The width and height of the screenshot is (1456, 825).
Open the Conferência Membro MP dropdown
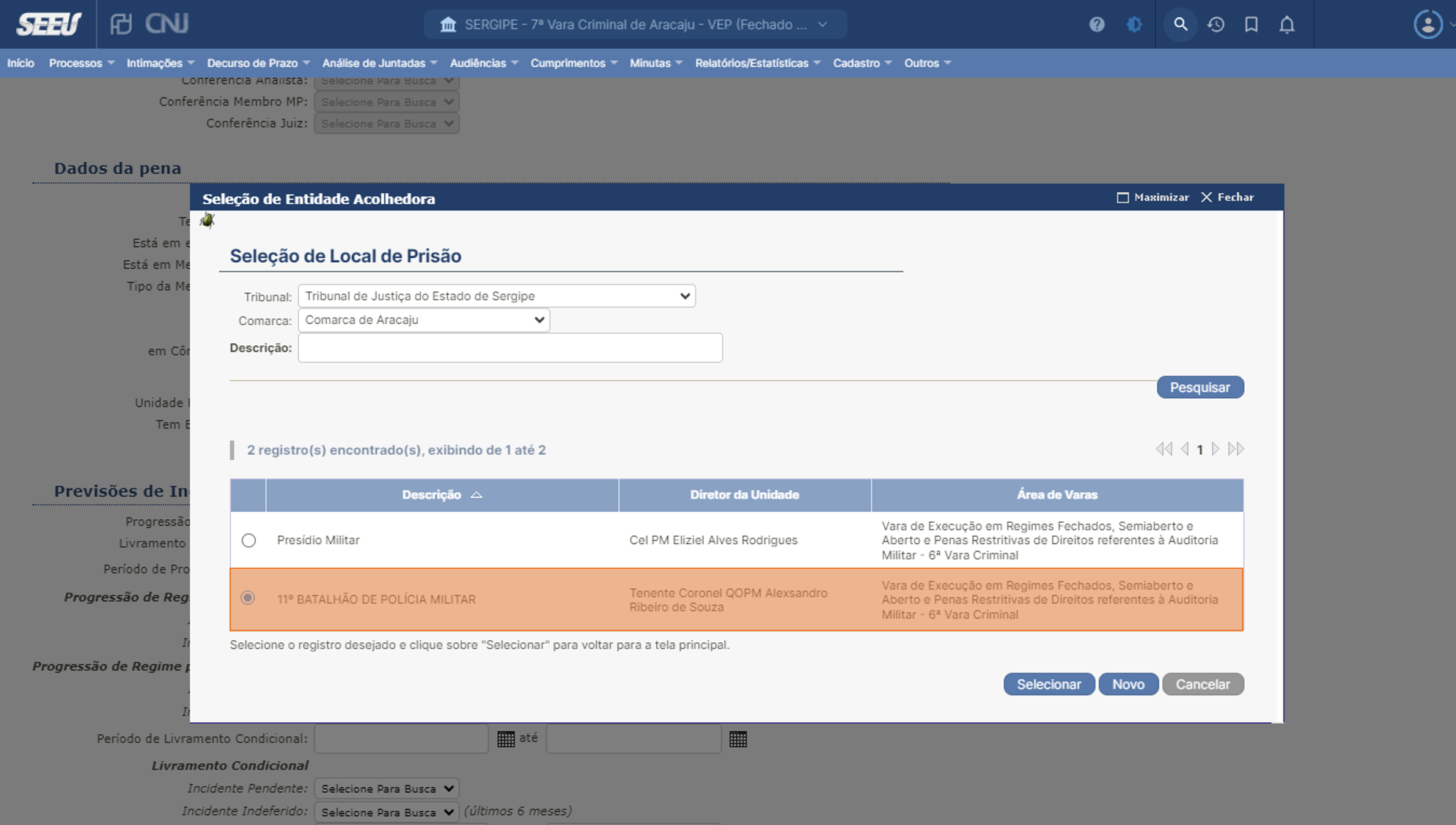[386, 102]
